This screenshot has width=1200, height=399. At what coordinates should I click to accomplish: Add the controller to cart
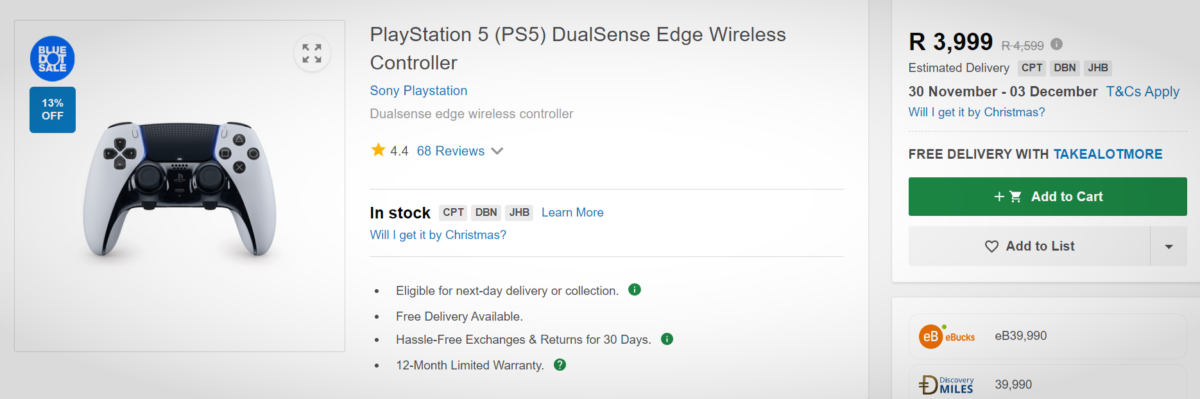pos(1046,196)
